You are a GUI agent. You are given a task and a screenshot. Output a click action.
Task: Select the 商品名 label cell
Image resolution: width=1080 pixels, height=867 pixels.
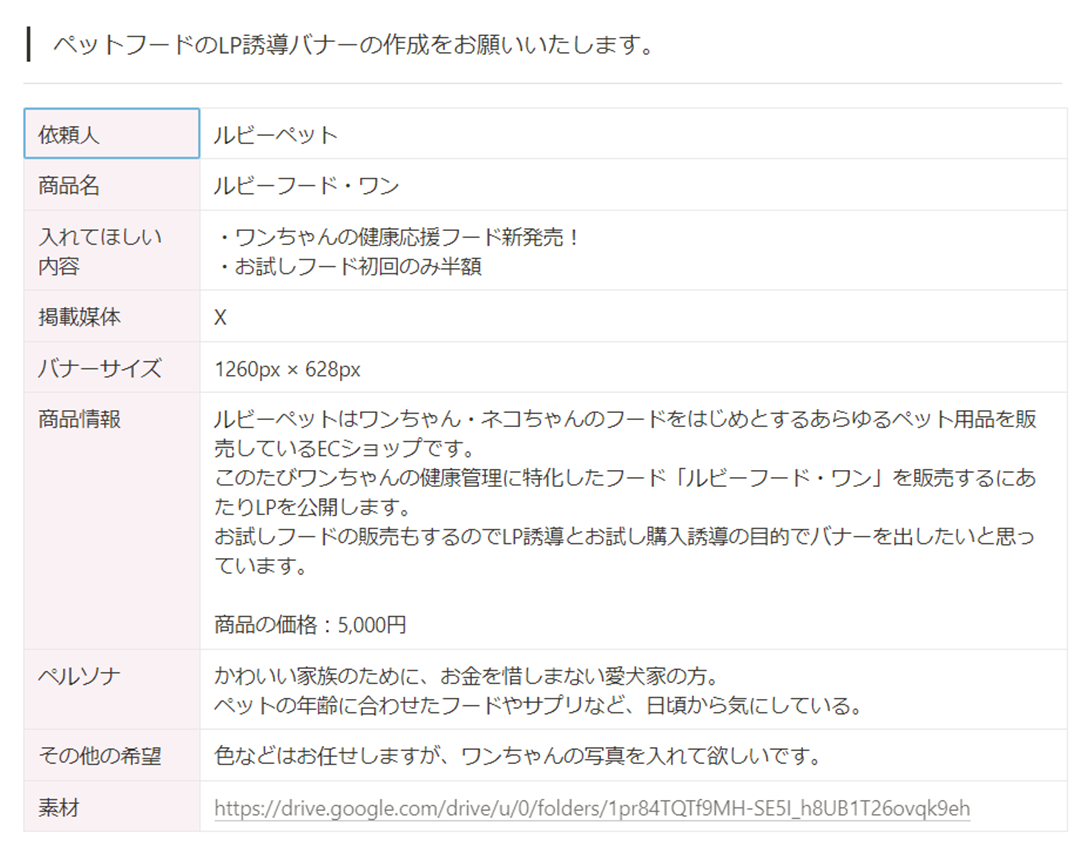tap(111, 185)
